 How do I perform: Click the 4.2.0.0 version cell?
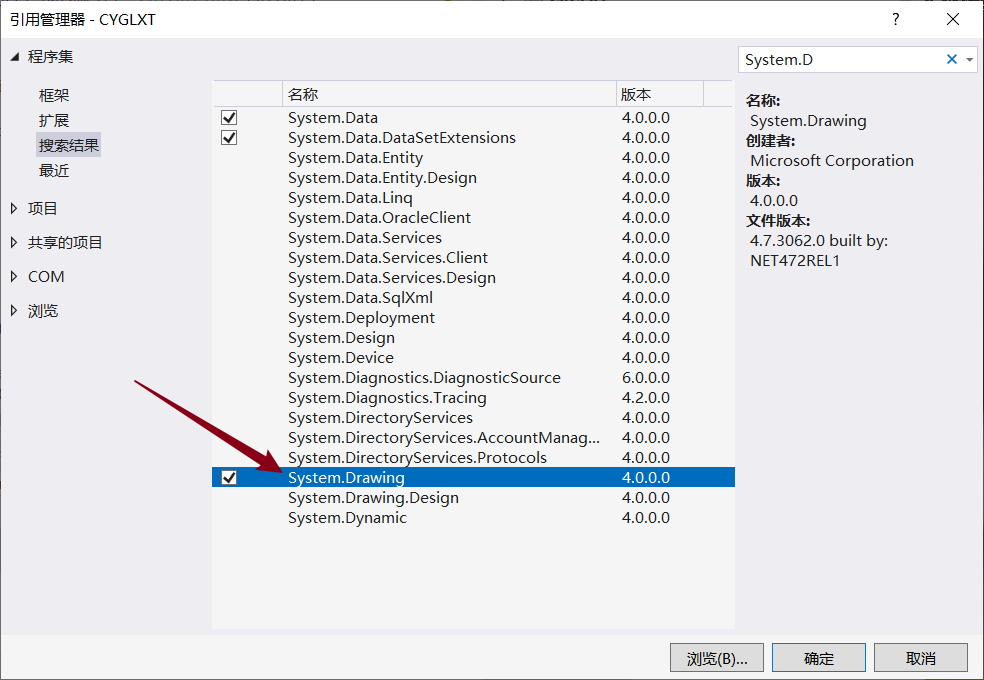(x=646, y=398)
